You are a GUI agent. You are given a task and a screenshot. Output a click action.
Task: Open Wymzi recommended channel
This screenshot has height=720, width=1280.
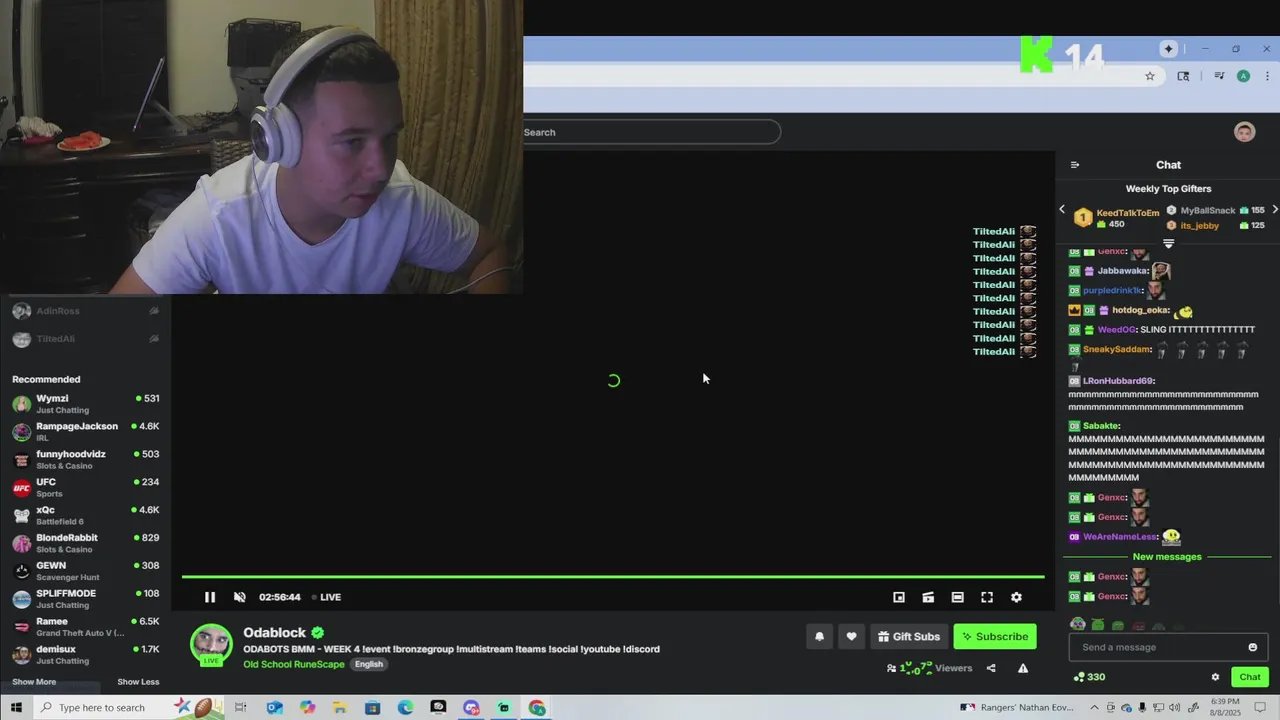[x=86, y=404]
